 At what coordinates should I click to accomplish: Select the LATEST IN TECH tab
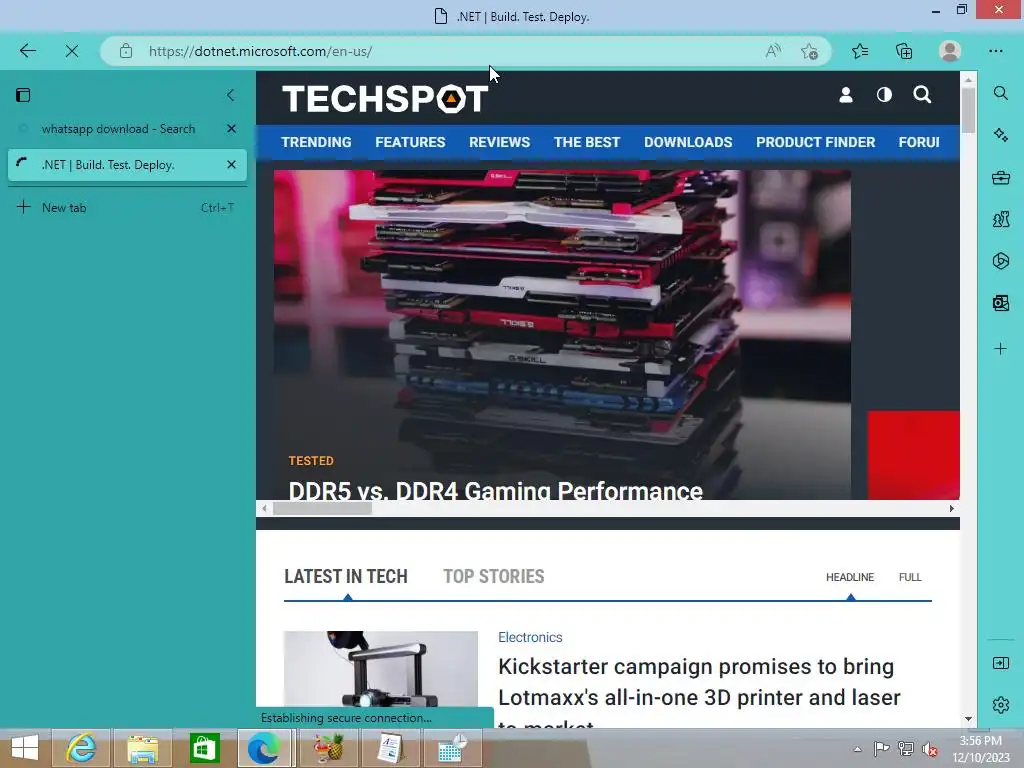click(346, 577)
